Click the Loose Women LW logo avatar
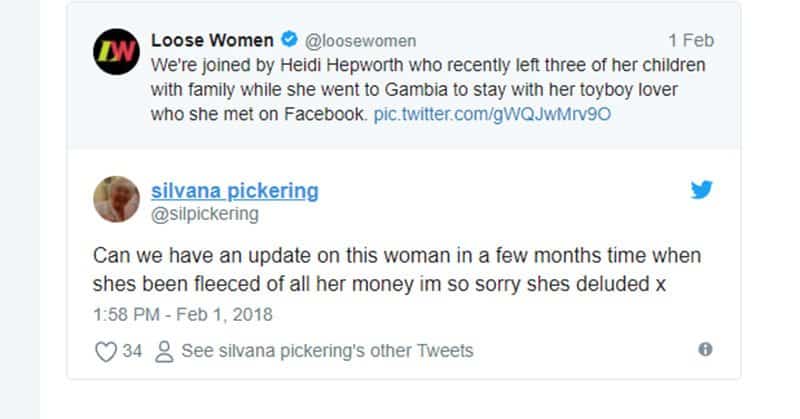 pos(116,52)
